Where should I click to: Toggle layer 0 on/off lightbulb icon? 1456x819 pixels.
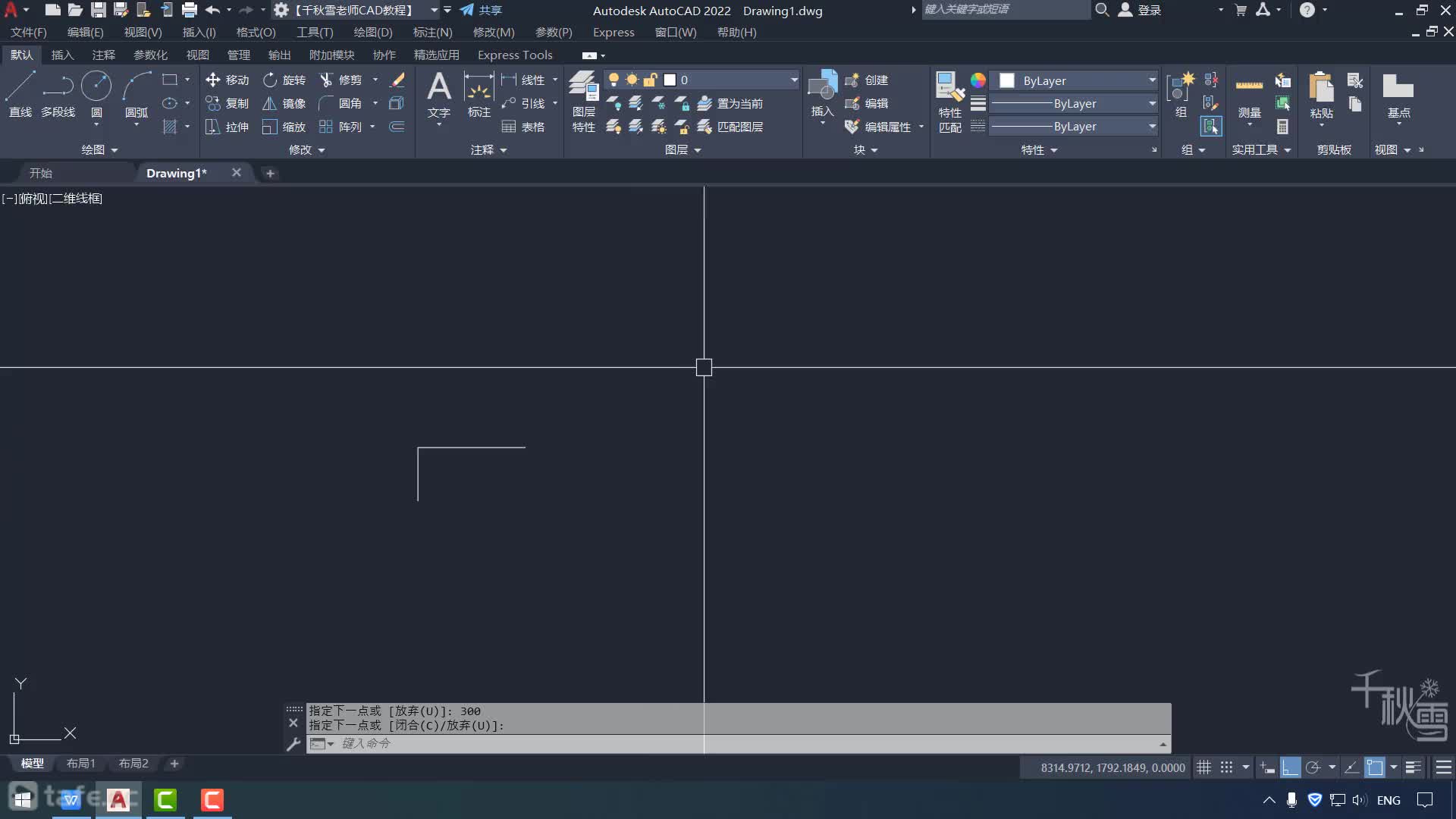[613, 80]
